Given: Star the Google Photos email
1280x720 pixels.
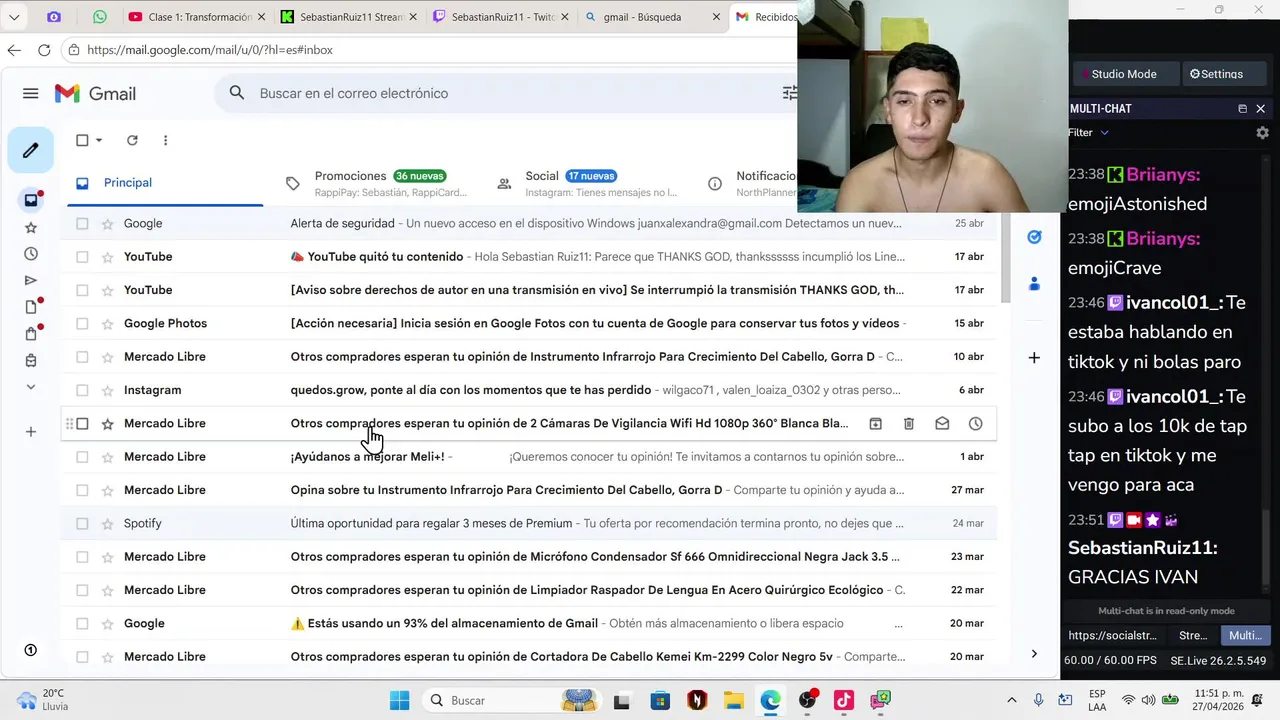Looking at the screenshot, I should 107,324.
